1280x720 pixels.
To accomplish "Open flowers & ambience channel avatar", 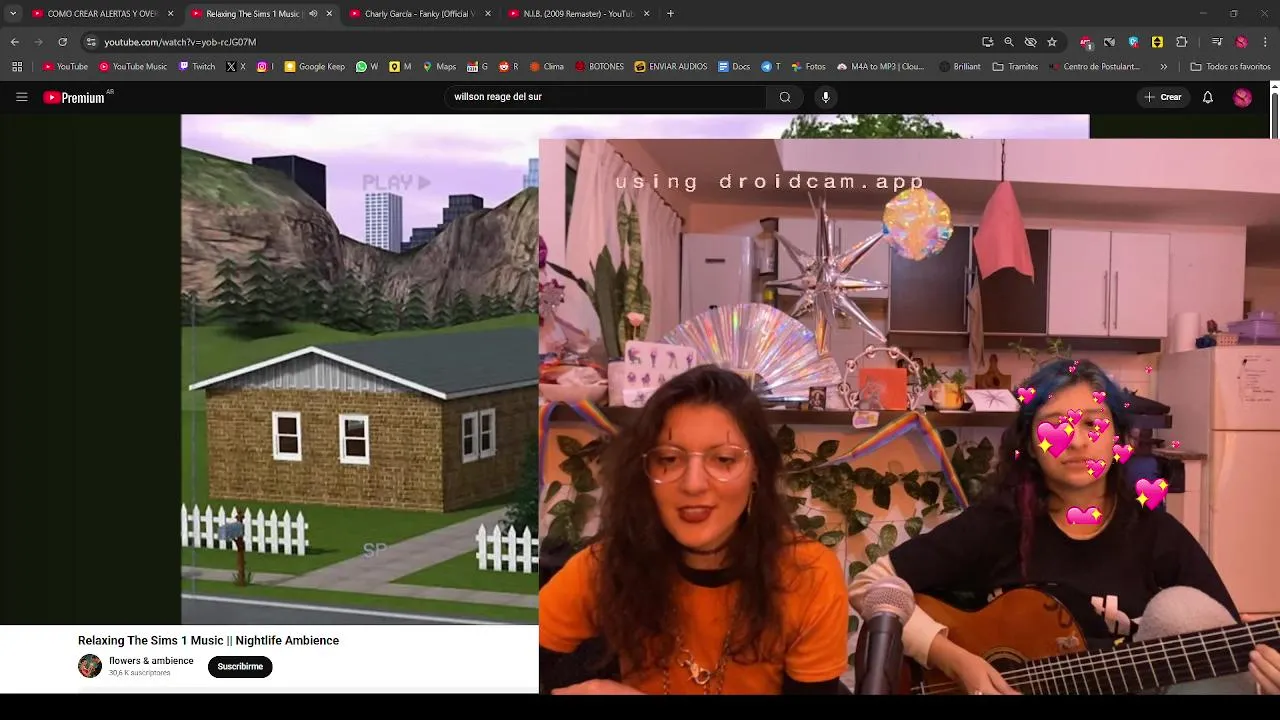I will click(x=90, y=666).
